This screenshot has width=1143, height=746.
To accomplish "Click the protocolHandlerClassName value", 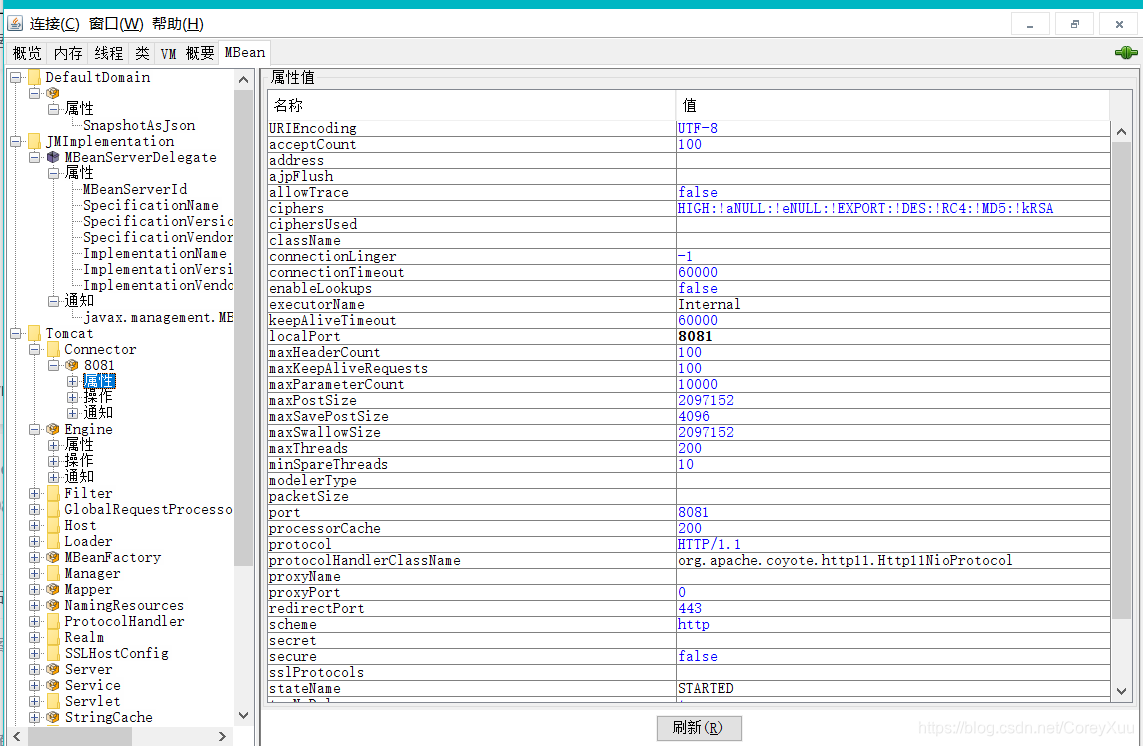I will (x=845, y=561).
